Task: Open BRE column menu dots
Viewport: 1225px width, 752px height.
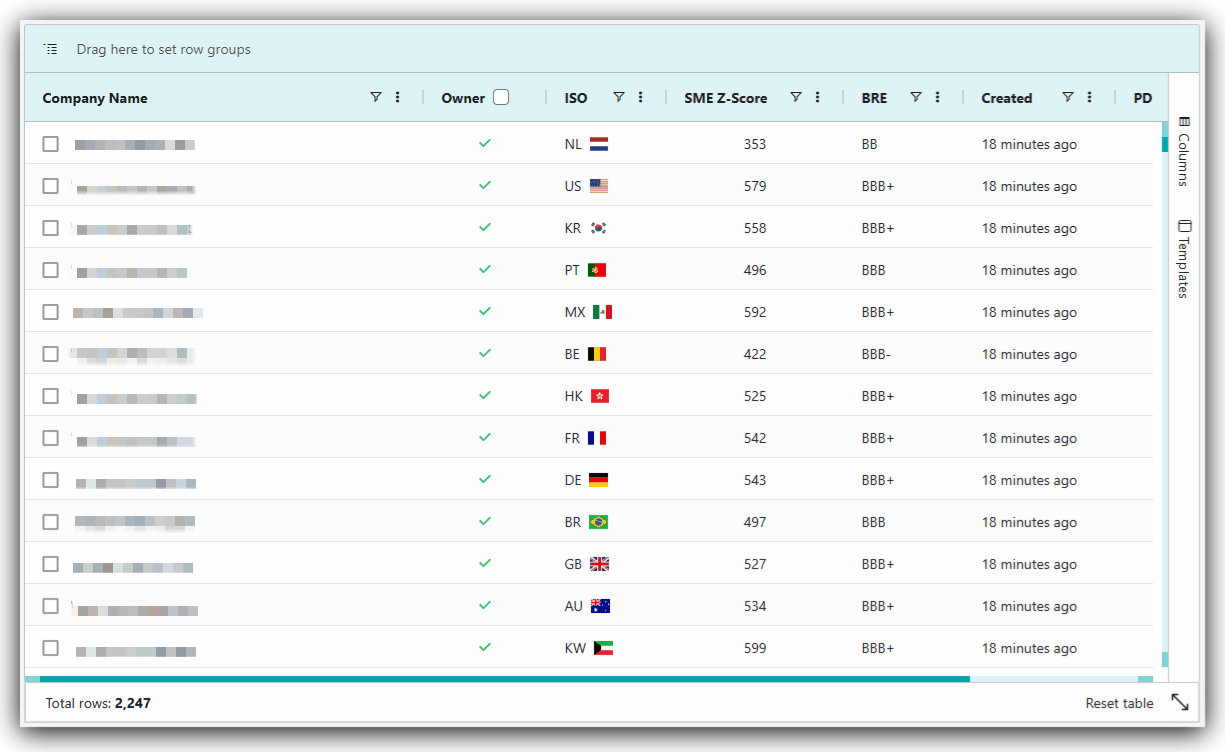Action: tap(938, 97)
